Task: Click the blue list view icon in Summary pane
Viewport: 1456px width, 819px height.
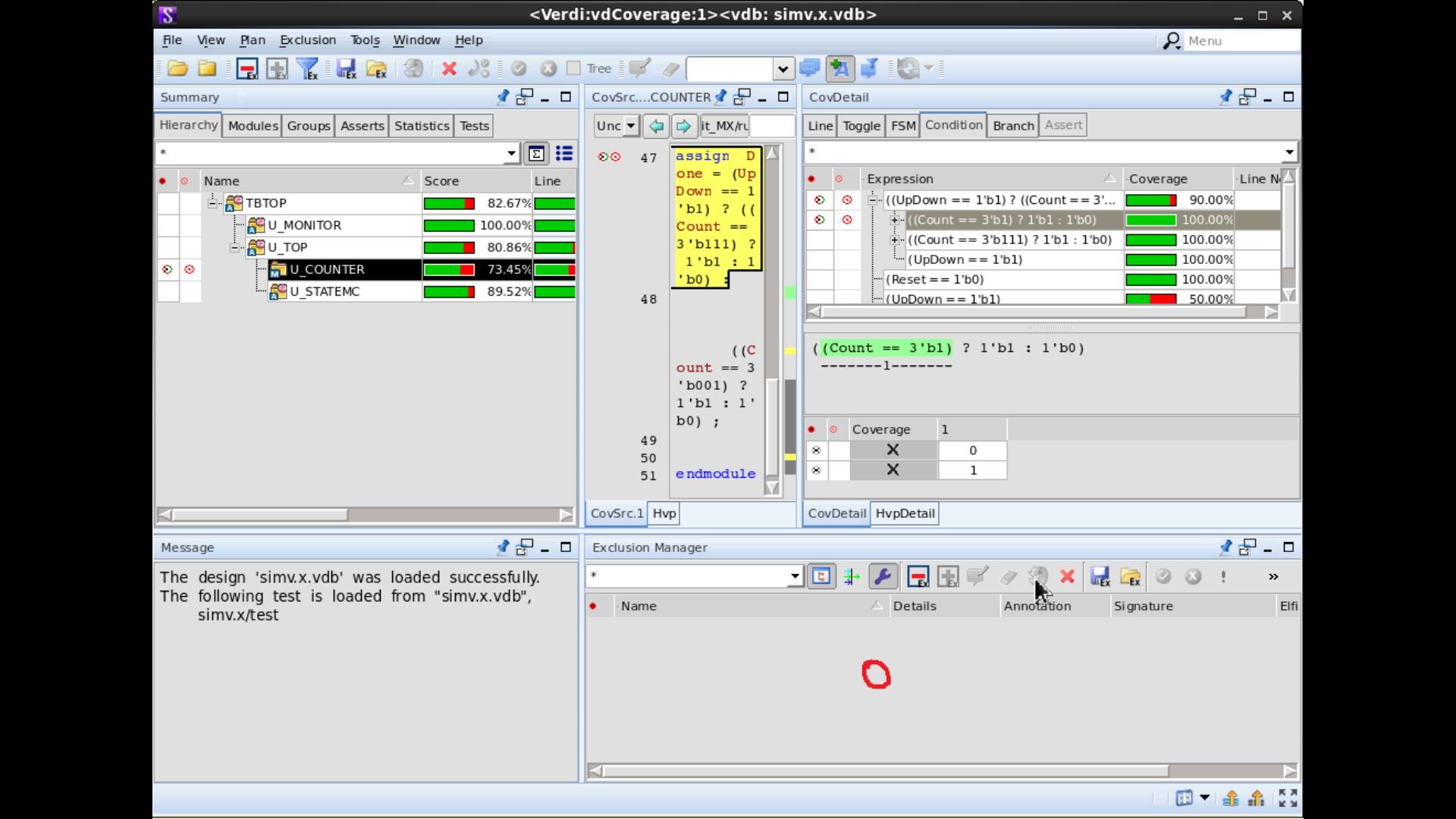Action: [564, 154]
